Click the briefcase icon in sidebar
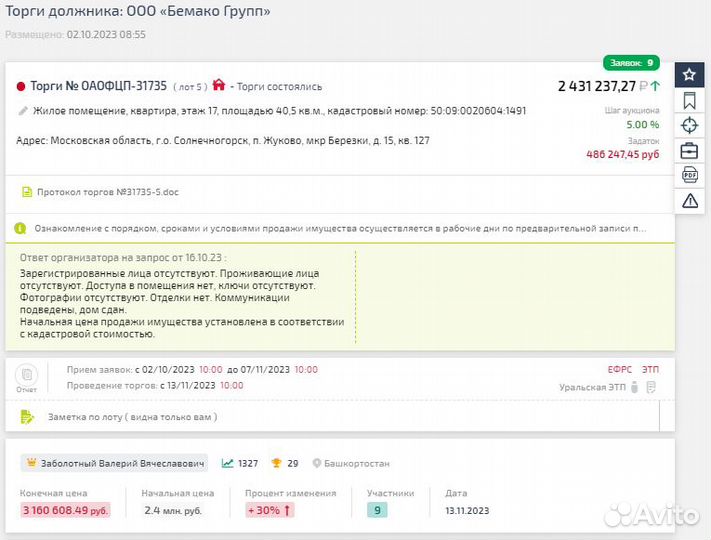Viewport: 711px width, 540px height. (x=689, y=151)
